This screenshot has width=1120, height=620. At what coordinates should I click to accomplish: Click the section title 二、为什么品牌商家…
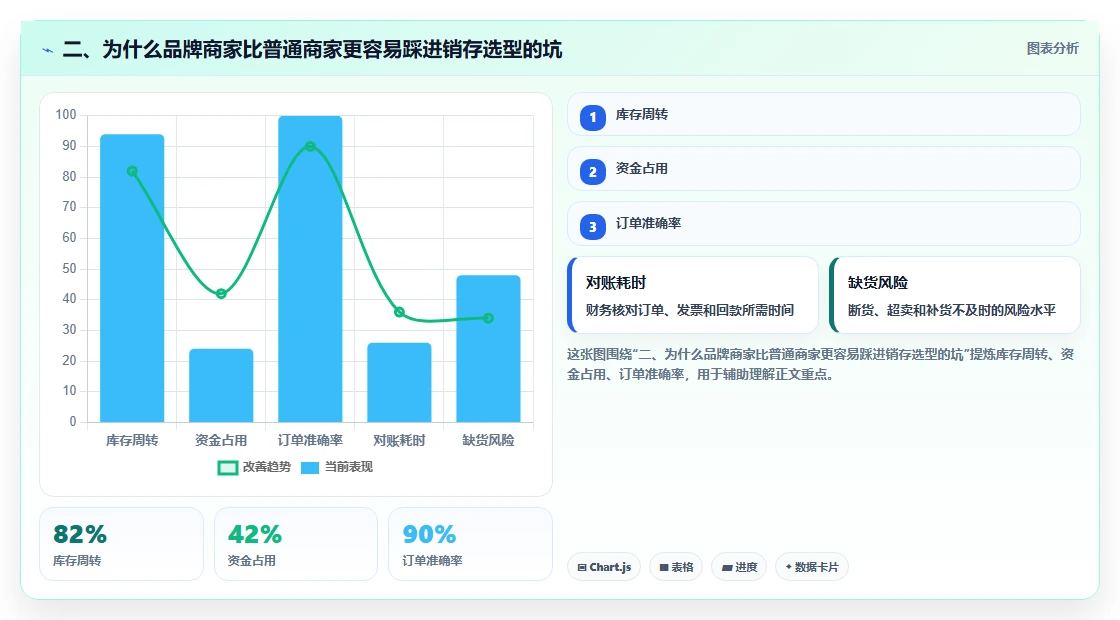point(312,49)
